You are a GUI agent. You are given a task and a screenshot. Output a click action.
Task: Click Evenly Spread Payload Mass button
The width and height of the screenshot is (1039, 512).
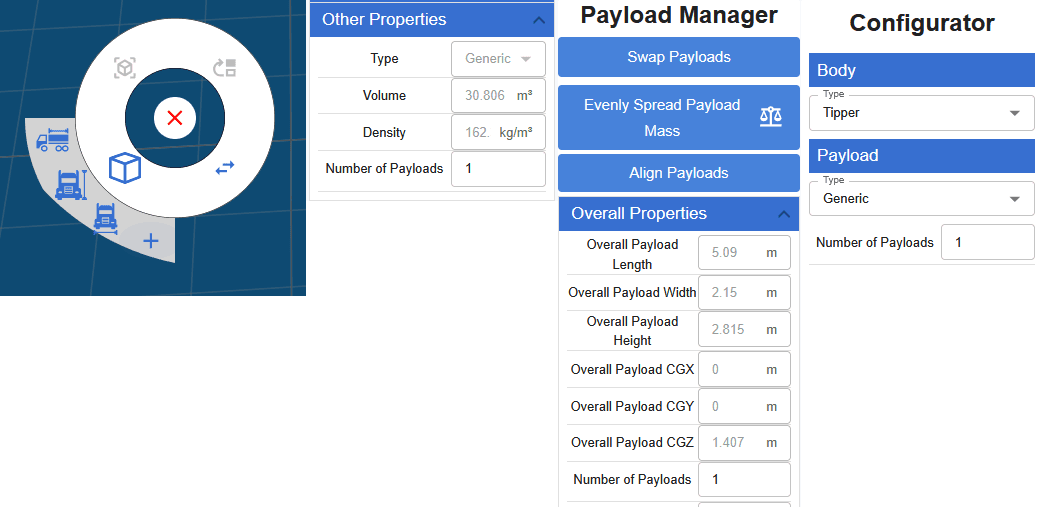[679, 117]
